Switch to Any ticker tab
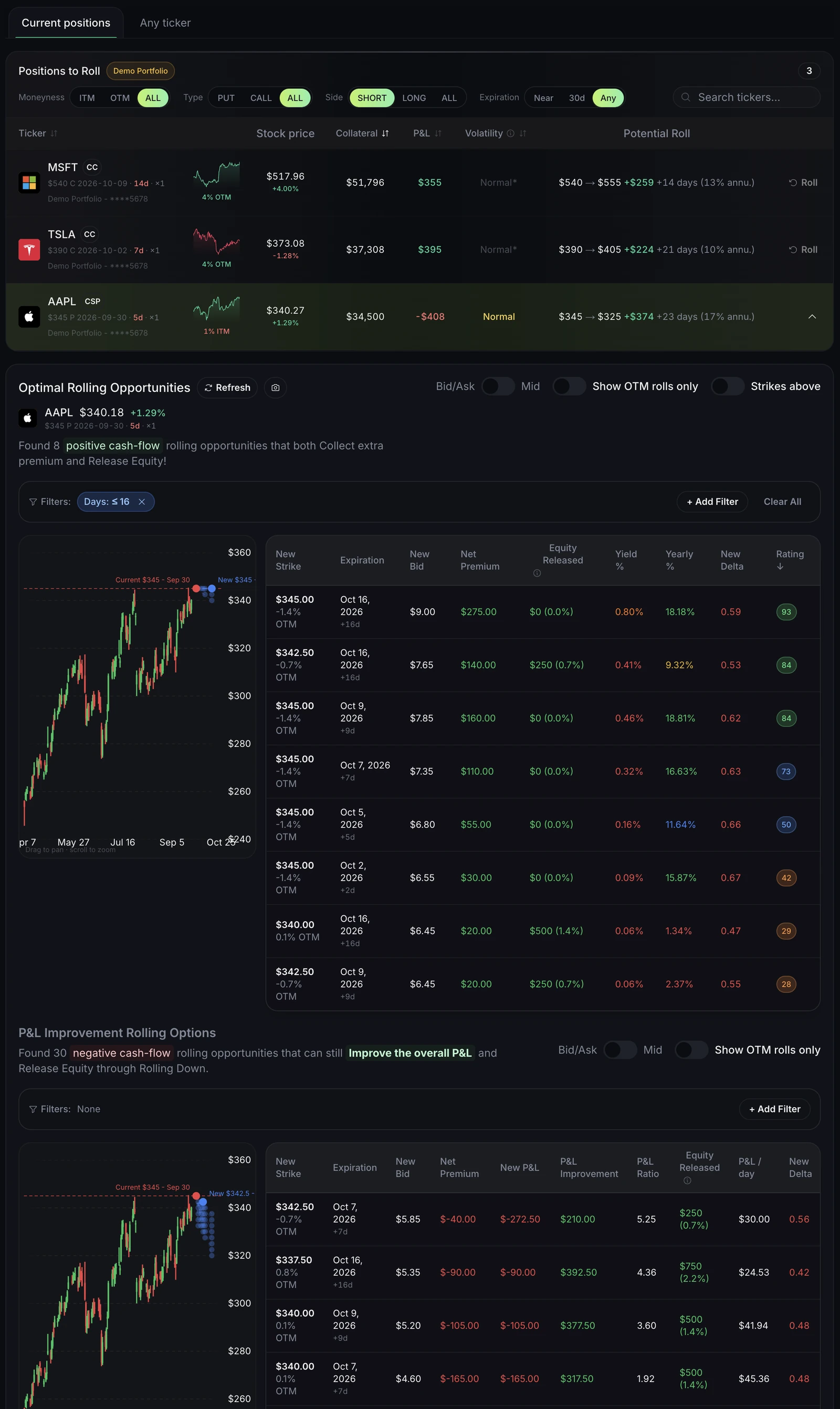 pos(165,23)
